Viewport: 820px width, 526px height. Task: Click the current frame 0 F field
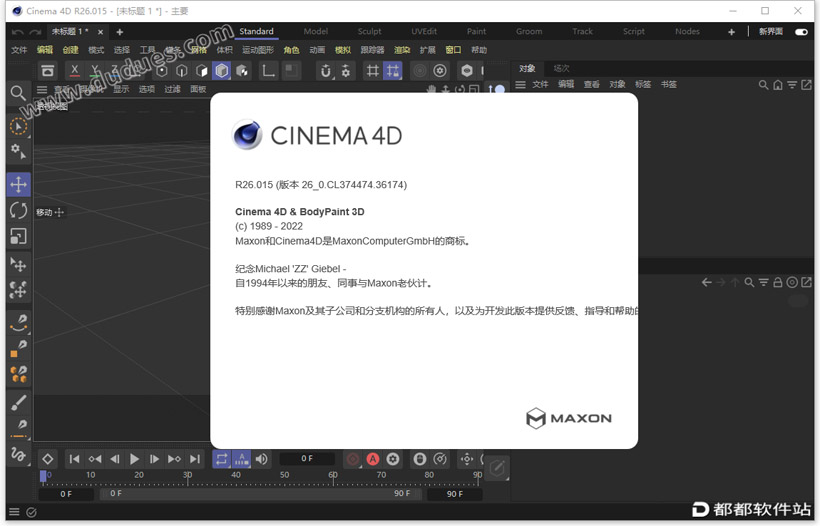click(307, 459)
